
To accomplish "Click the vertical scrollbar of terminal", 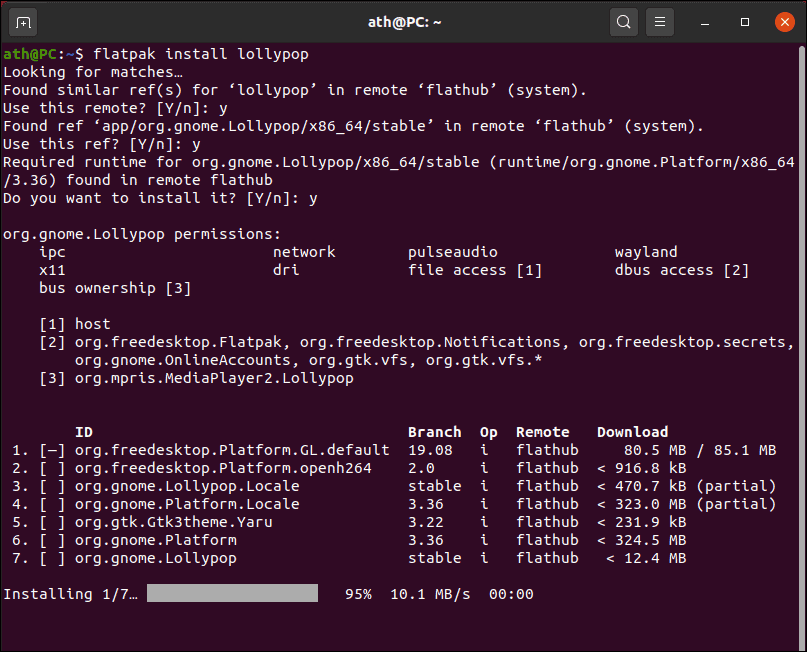I will [802, 348].
